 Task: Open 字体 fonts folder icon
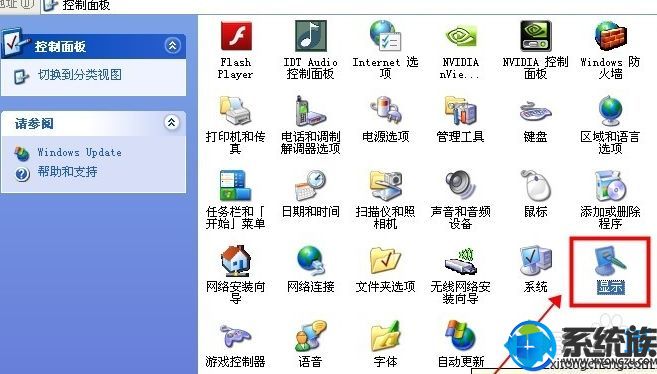385,335
